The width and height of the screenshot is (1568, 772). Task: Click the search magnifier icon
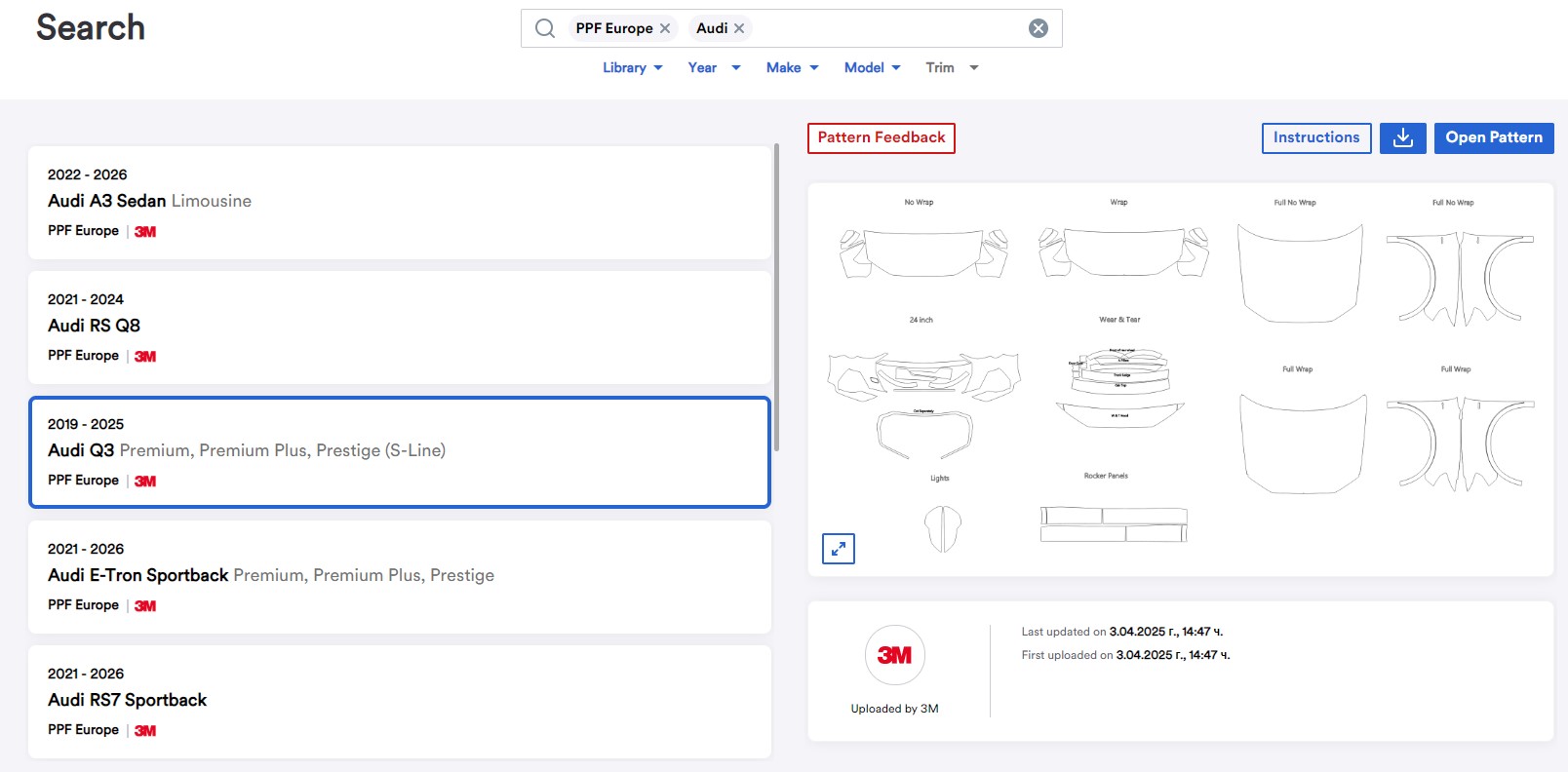[545, 28]
